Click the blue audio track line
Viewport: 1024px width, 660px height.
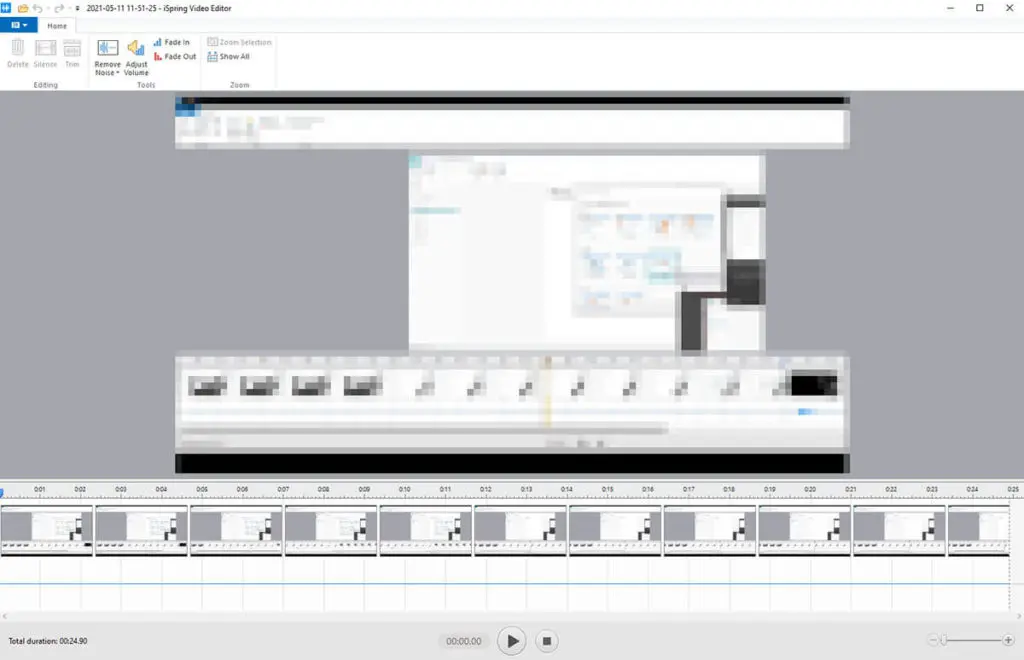[x=505, y=583]
